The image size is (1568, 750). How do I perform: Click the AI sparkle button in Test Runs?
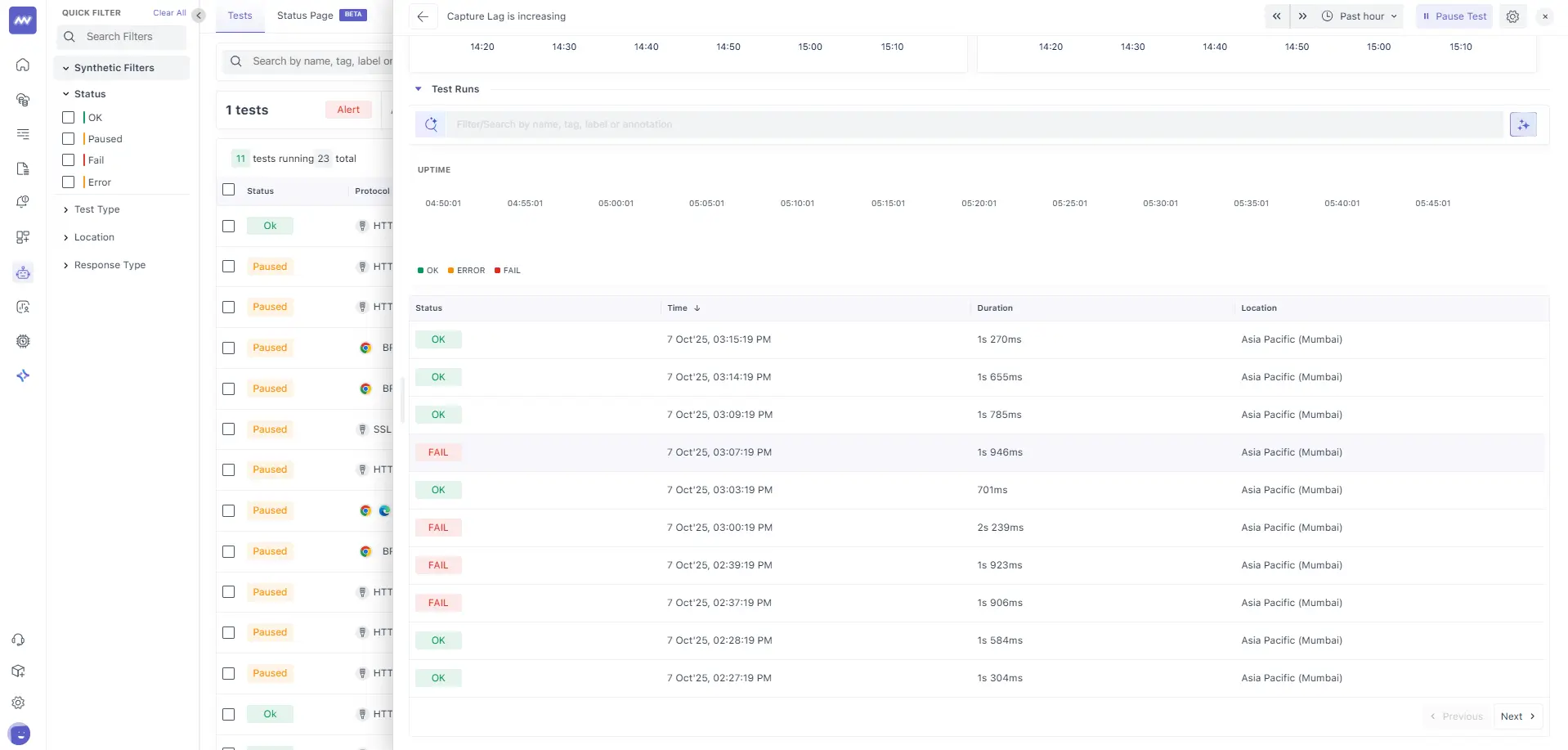tap(1523, 124)
